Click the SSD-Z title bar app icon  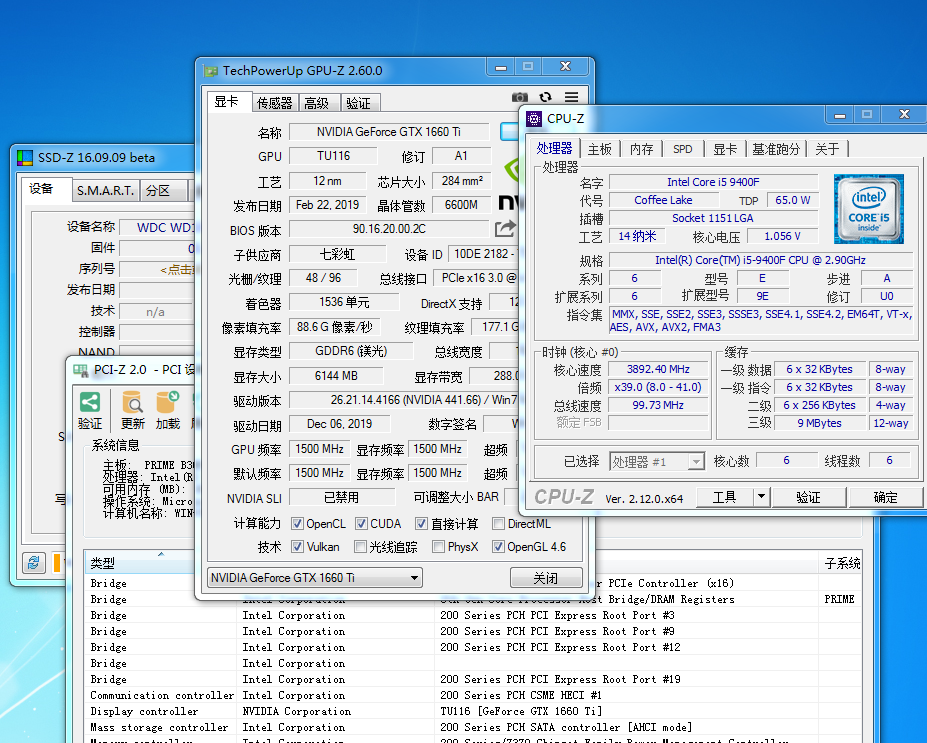click(25, 158)
